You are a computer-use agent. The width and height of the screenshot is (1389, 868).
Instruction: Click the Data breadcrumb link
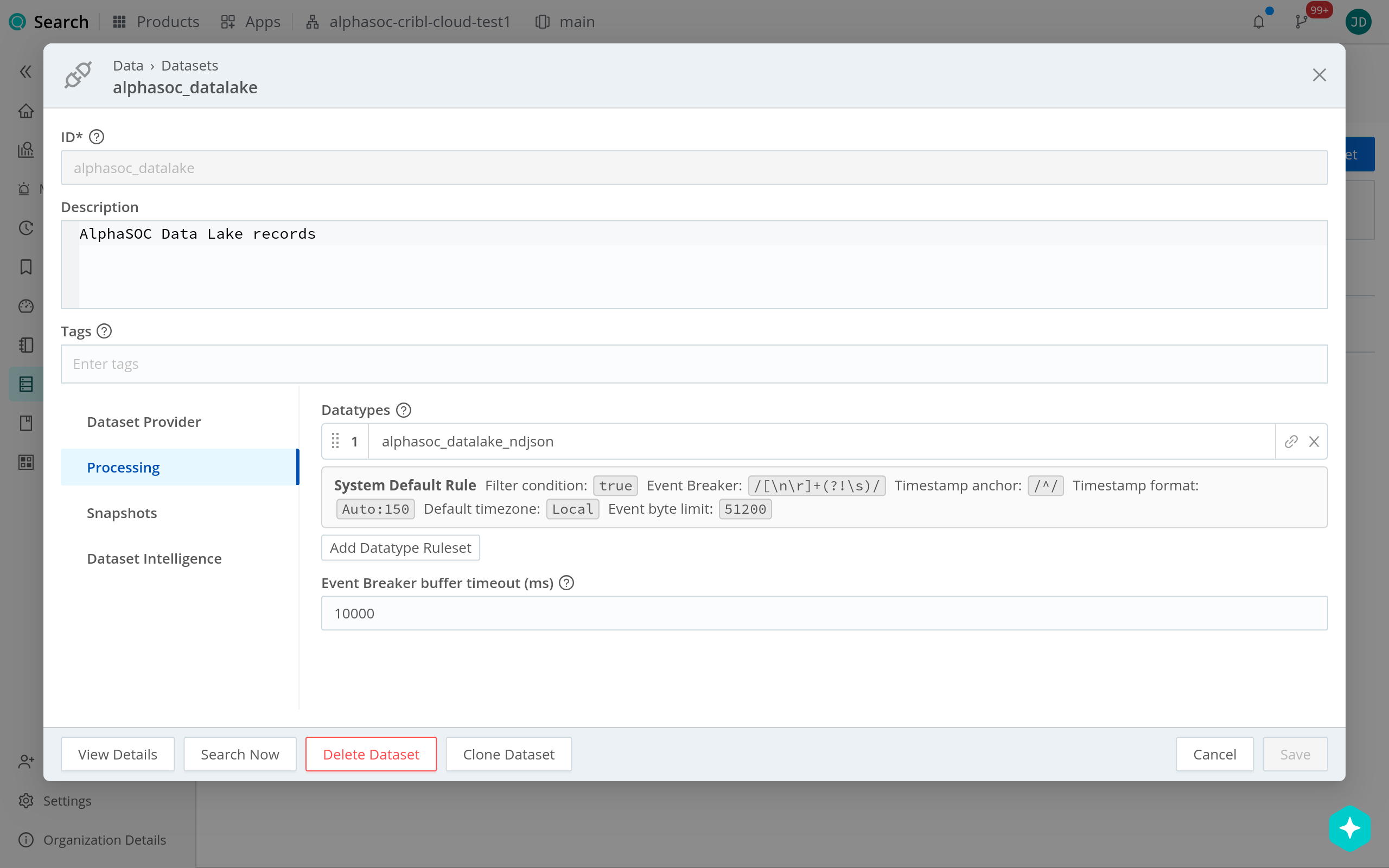click(128, 66)
